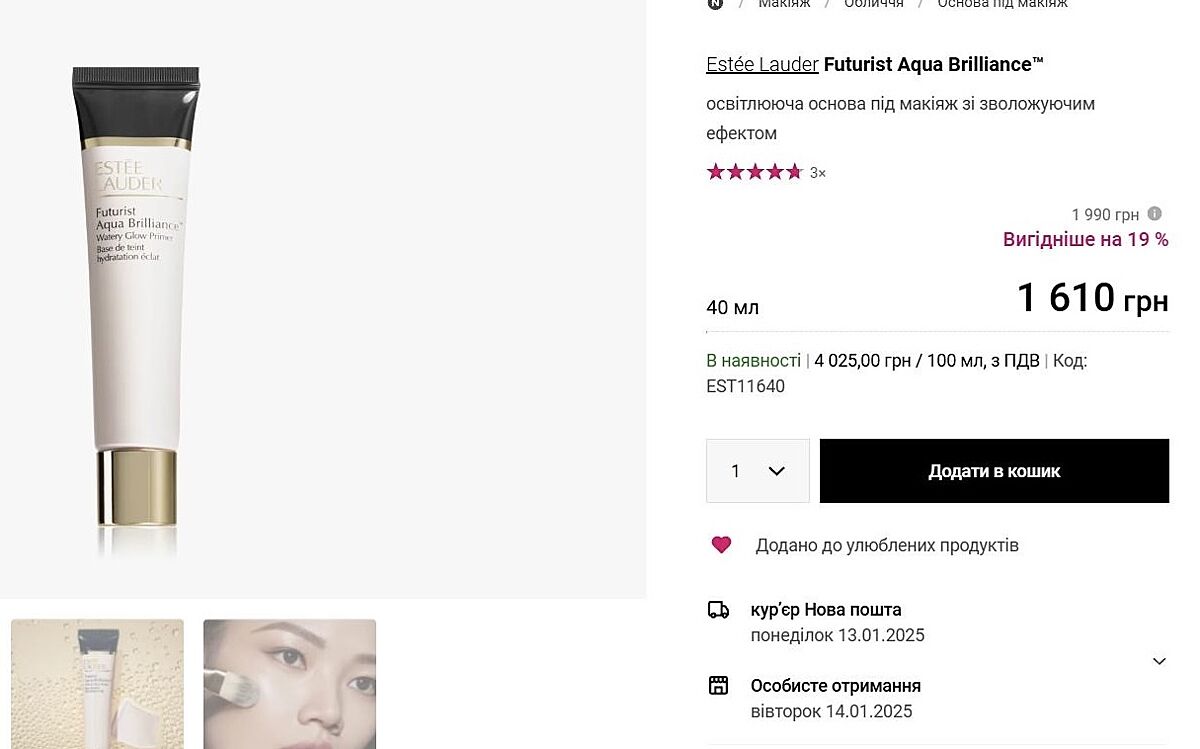Open the Основа під макіяж breadcrumb
Screen dimensions: 1200x749
(1002, 4)
